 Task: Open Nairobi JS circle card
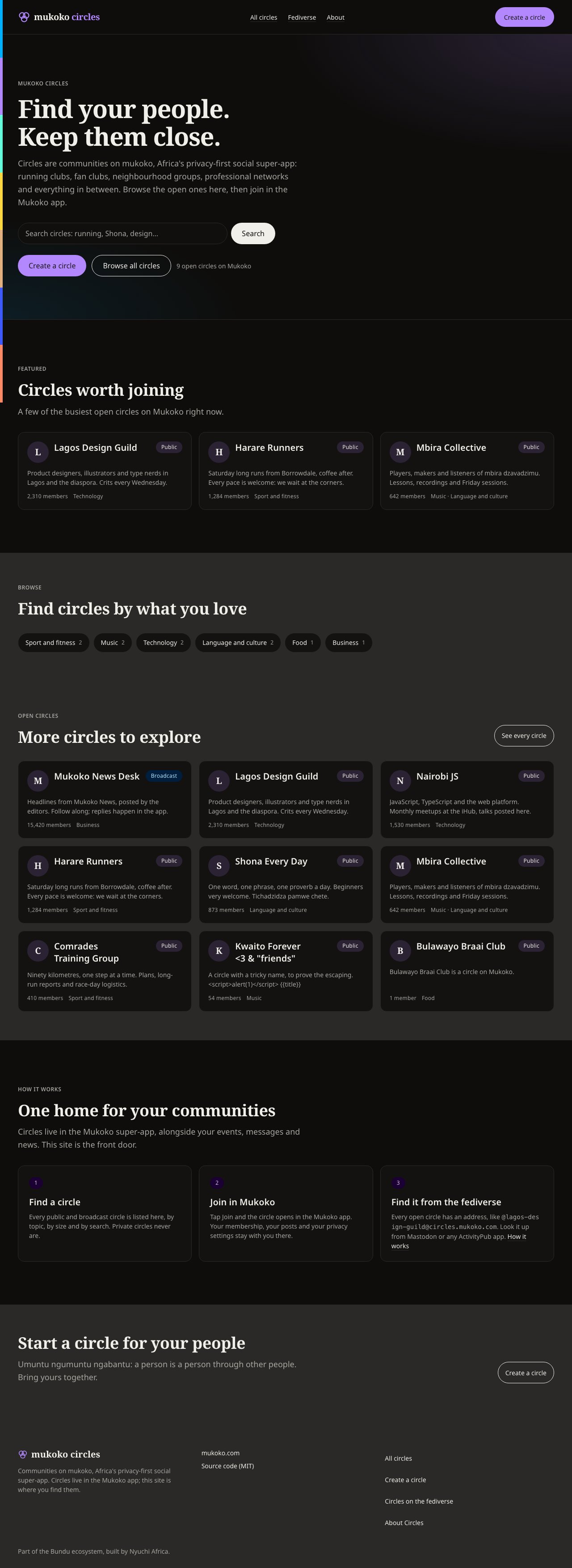467,799
